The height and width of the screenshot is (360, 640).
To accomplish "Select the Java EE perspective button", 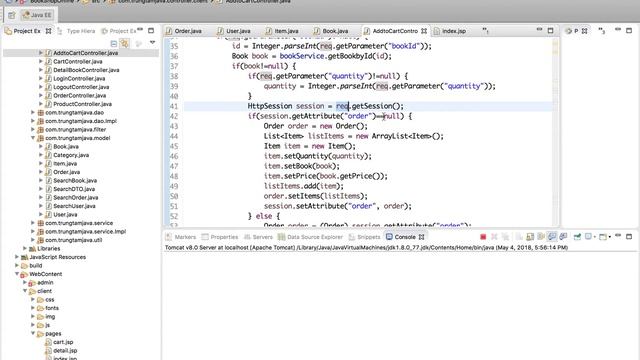I will [x=37, y=15].
